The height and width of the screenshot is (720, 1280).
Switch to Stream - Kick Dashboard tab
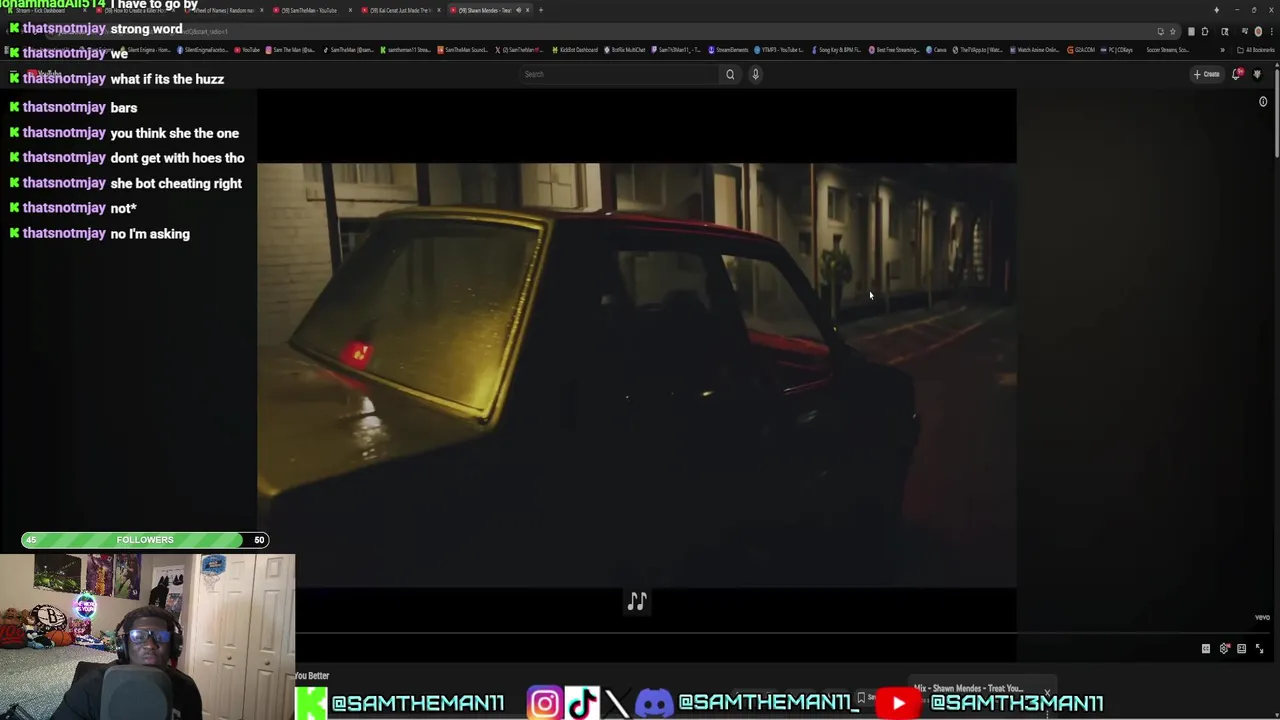point(45,10)
